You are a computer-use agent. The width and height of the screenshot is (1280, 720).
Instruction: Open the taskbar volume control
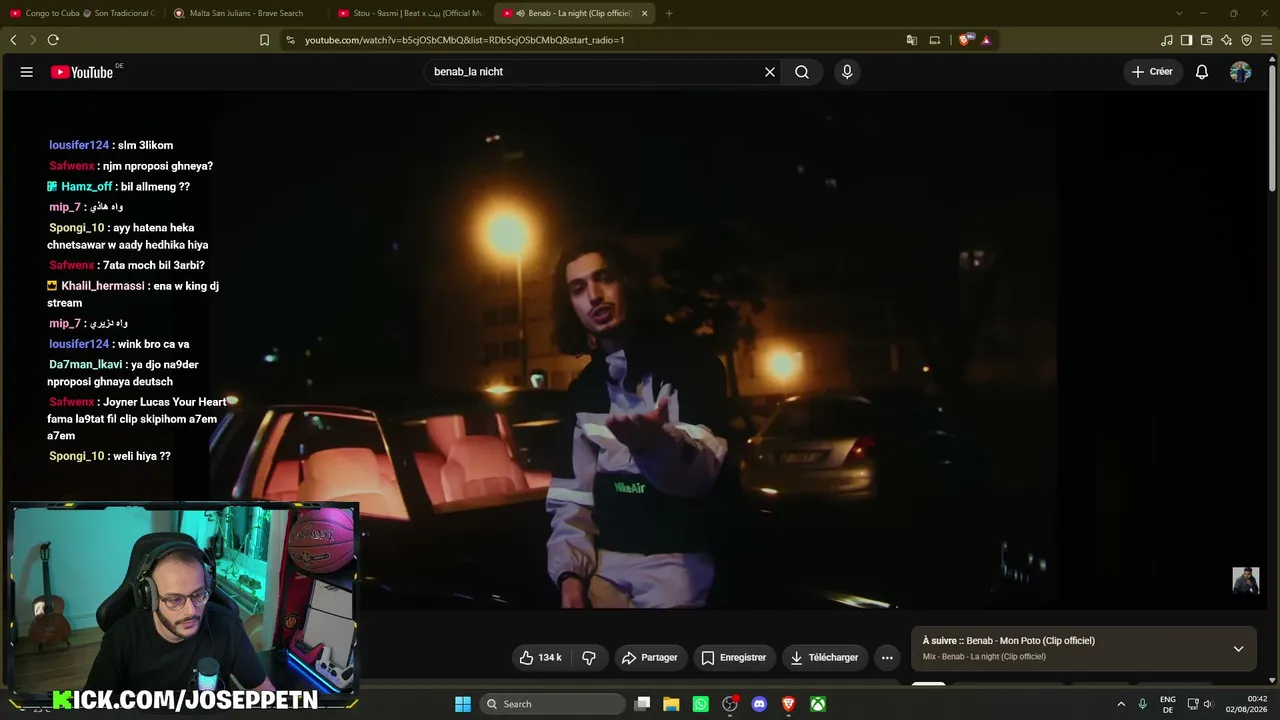click(1208, 704)
